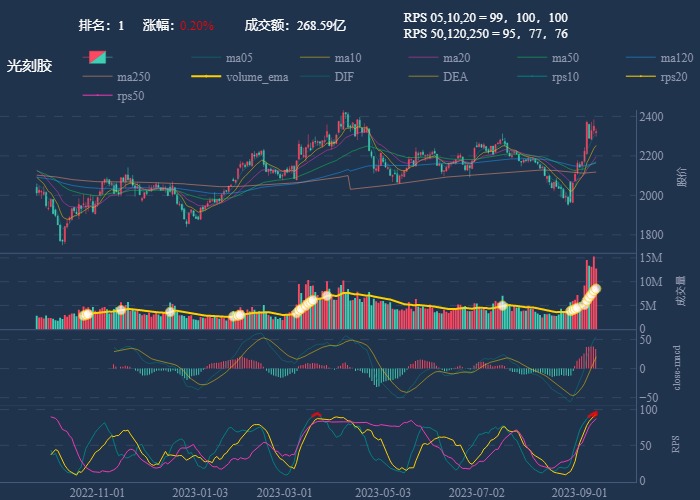Screen dimensions: 700x500
Task: Click the rps20 legend entry
Action: (x=658, y=77)
